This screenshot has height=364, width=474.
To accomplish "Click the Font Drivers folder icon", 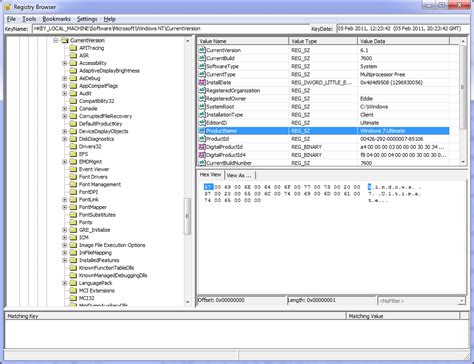I will pos(73,177).
